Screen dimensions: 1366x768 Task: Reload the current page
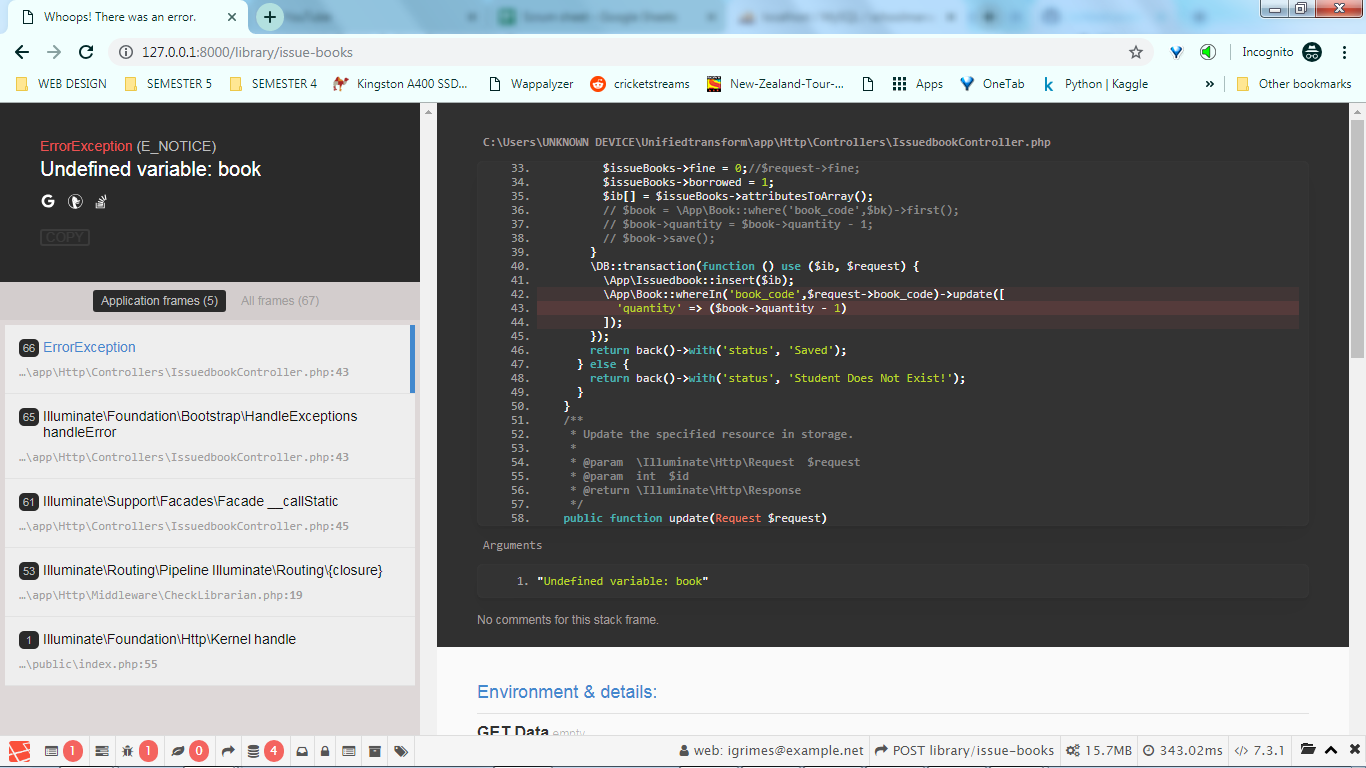(x=86, y=52)
